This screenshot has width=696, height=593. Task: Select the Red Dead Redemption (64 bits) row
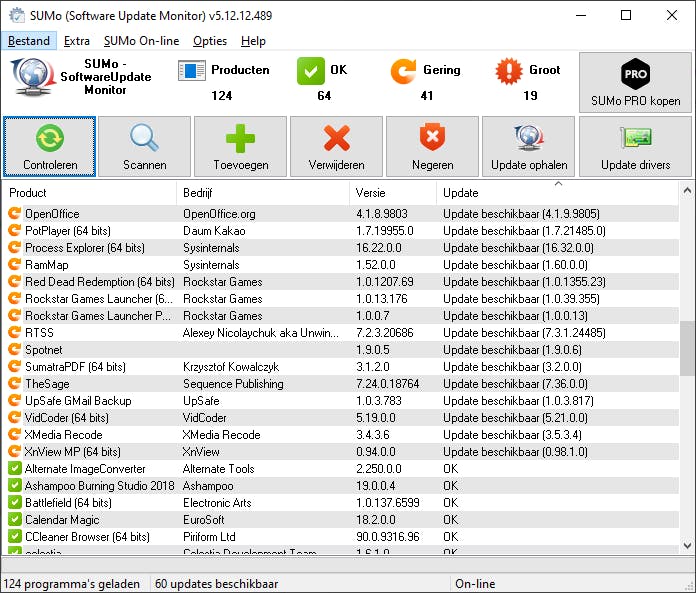click(x=341, y=281)
